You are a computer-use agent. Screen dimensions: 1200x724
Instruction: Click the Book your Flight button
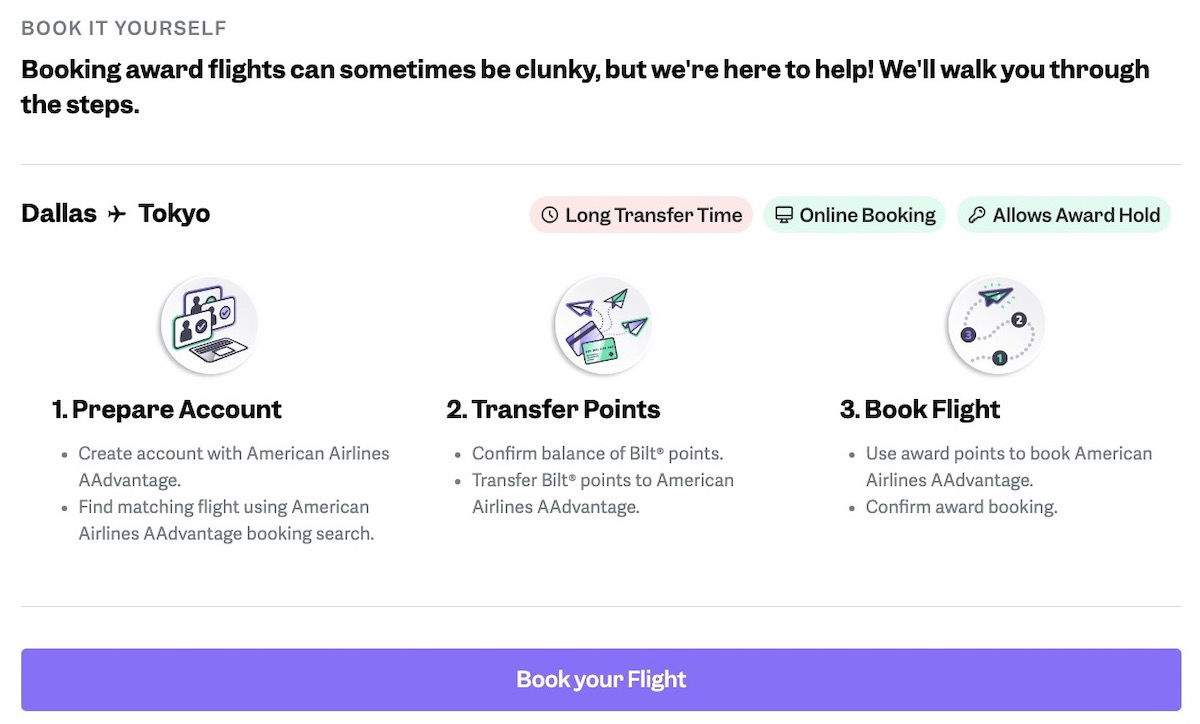(601, 680)
